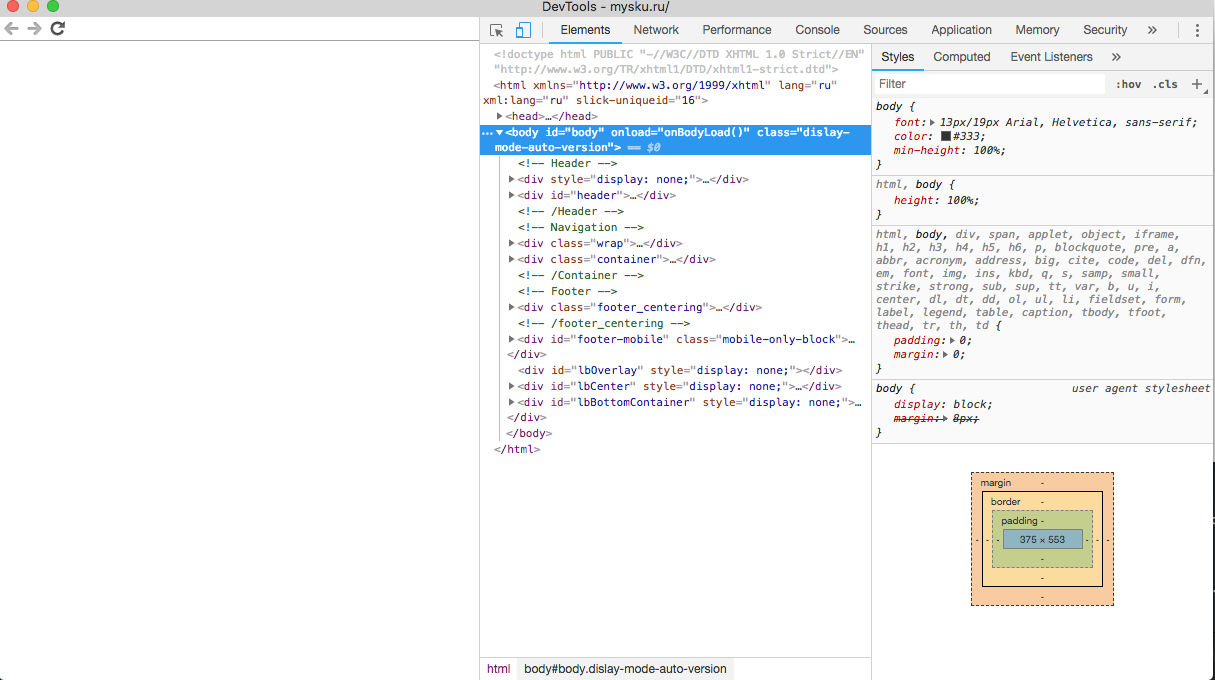
Task: Expand the div with display none style
Action: click(512, 180)
